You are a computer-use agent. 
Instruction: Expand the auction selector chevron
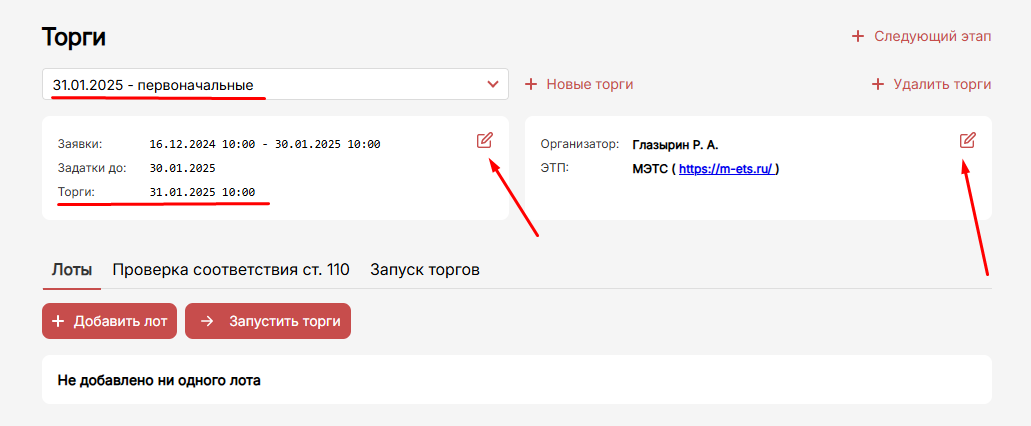pos(492,84)
